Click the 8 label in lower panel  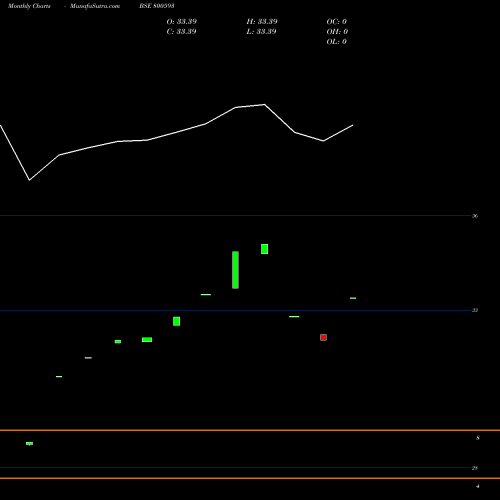click(478, 438)
